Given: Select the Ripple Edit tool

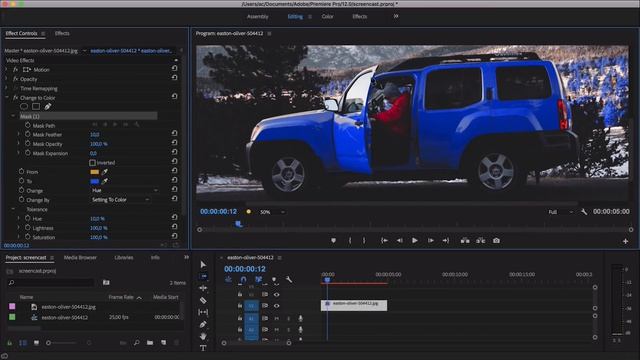Looking at the screenshot, I should click(x=203, y=288).
